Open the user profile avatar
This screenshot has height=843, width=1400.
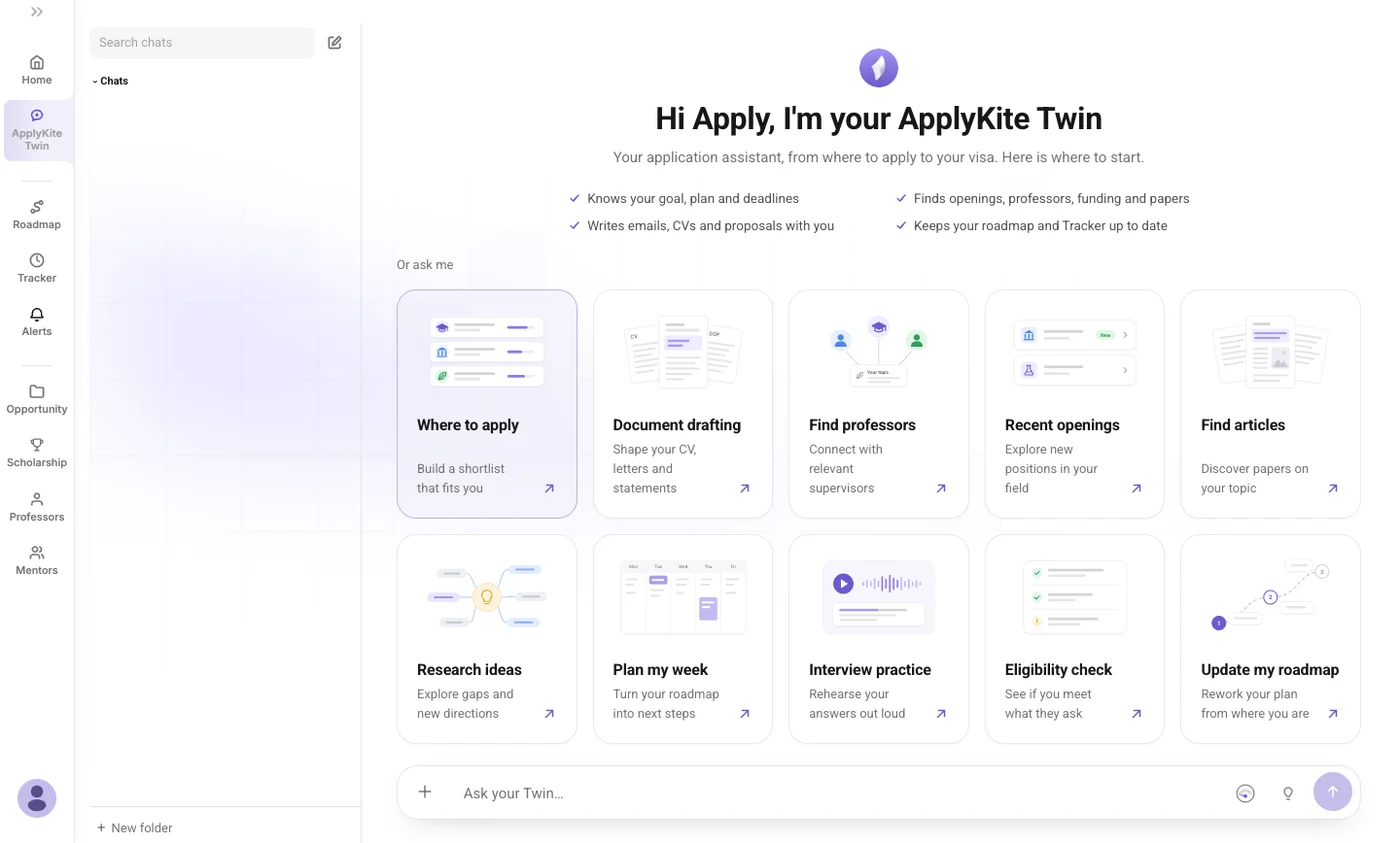(37, 798)
